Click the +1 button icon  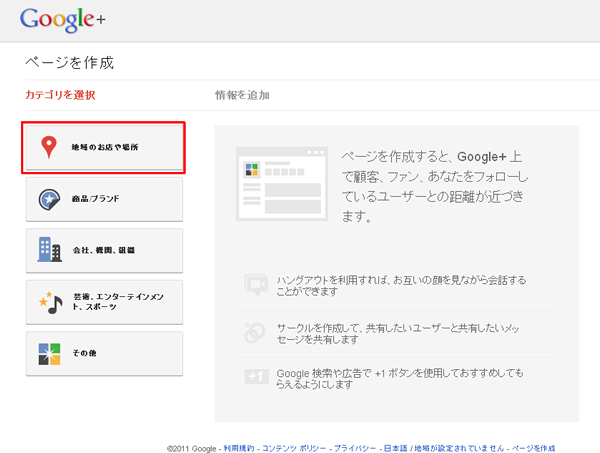(256, 376)
